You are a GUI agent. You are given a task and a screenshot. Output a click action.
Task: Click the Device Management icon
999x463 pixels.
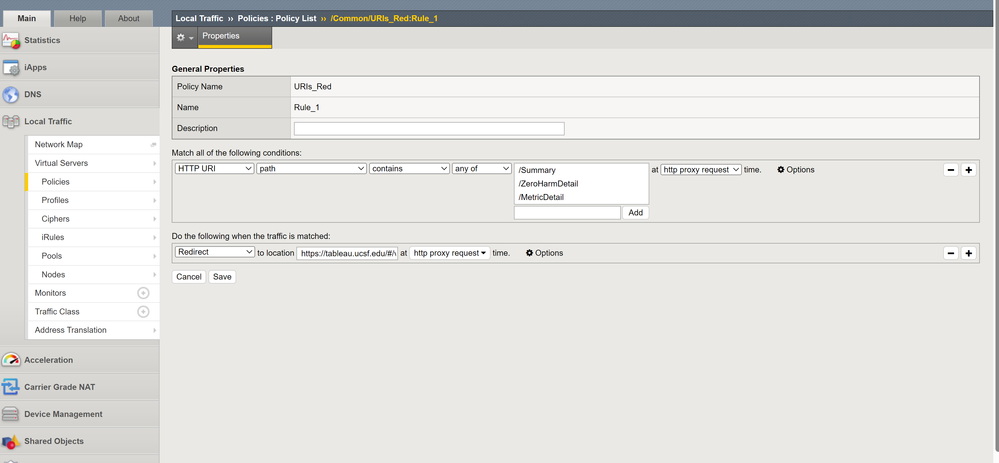(11, 414)
